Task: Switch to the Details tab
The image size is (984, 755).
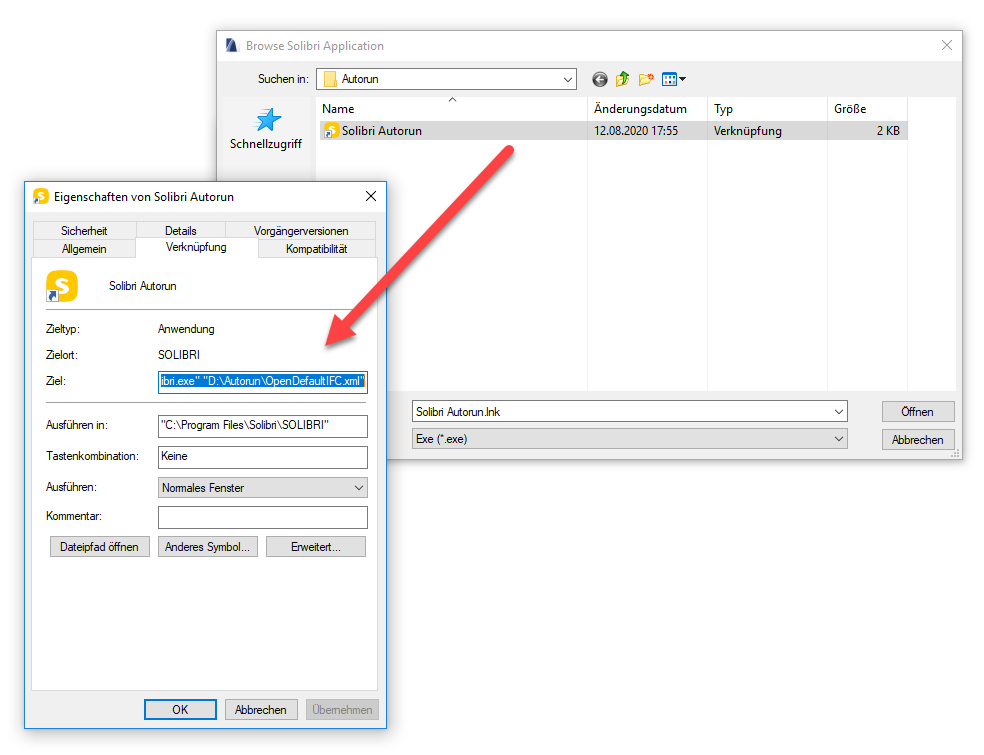Action: click(181, 230)
